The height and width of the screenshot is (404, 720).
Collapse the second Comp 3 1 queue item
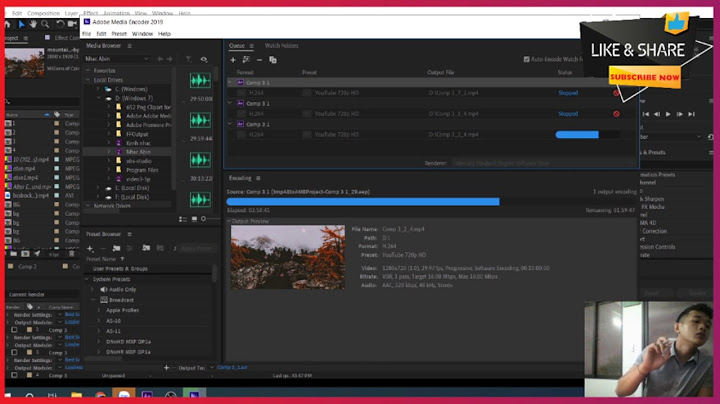click(x=230, y=103)
